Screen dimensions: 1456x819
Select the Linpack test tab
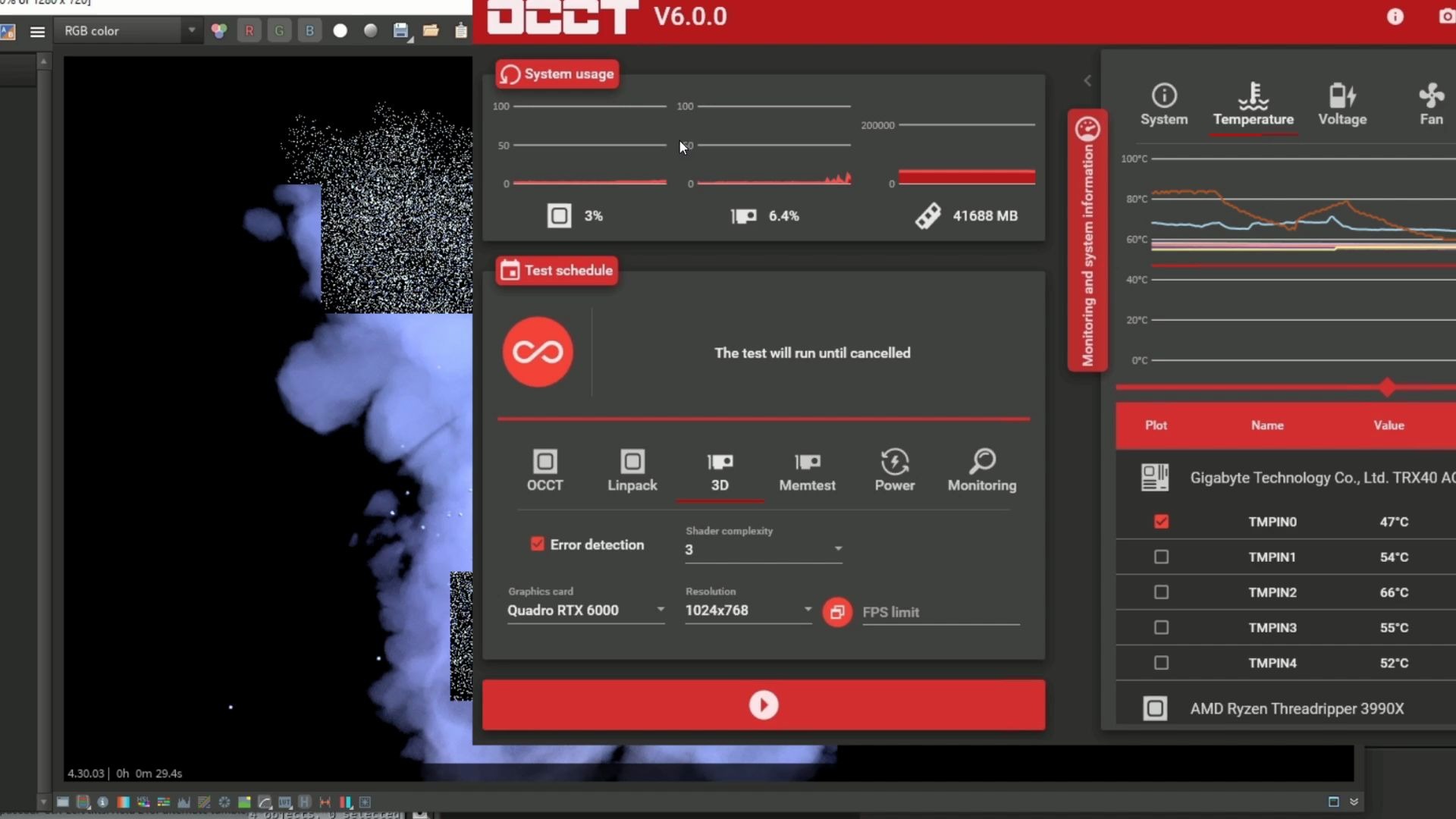click(x=632, y=471)
